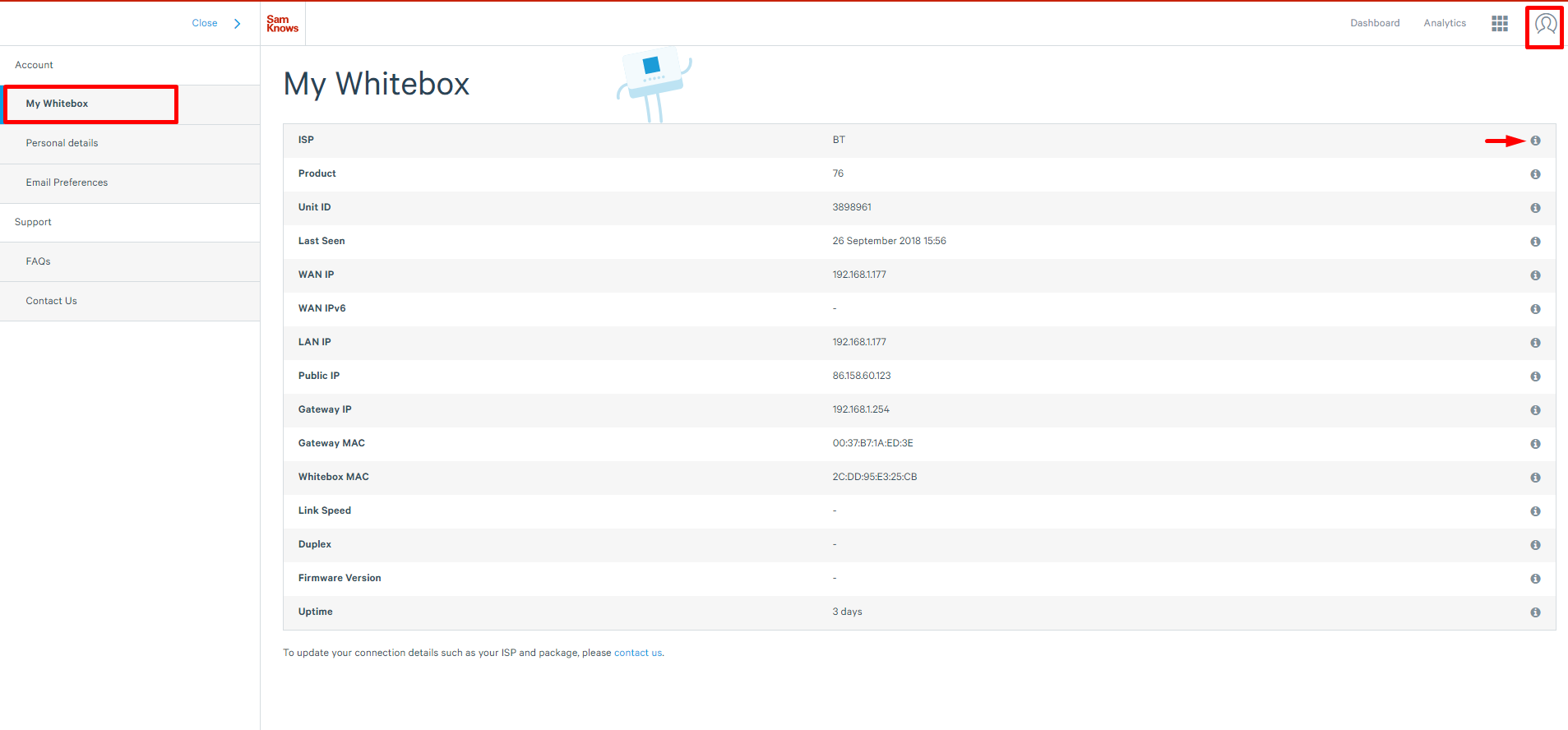Show info for the WAN IPv6 row
1568x730 pixels.
point(1535,309)
